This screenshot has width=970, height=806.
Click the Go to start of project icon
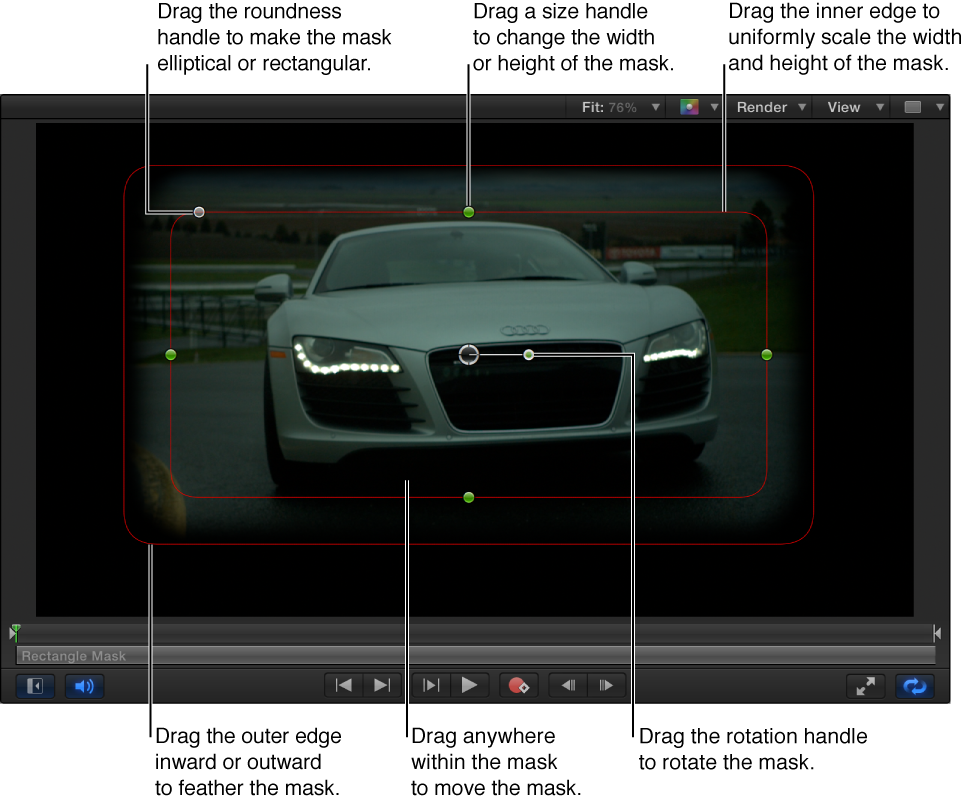(343, 685)
